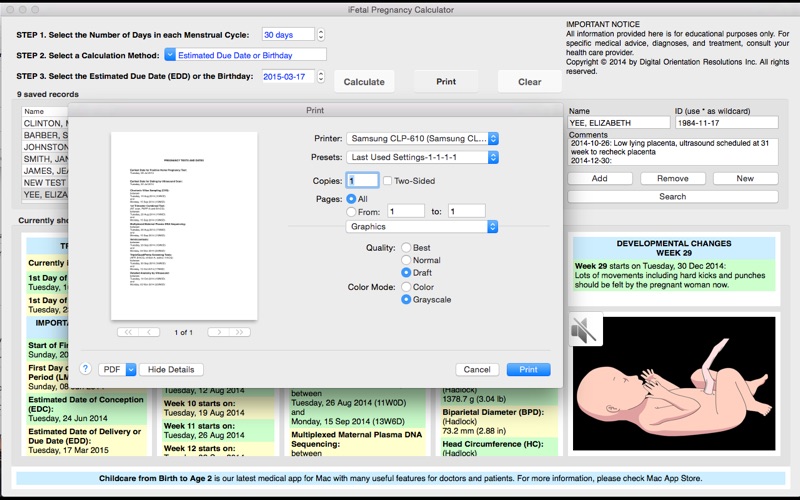The image size is (800, 500).
Task: Click the Biparietal Diameter (BPD) entry
Action: 499,421
